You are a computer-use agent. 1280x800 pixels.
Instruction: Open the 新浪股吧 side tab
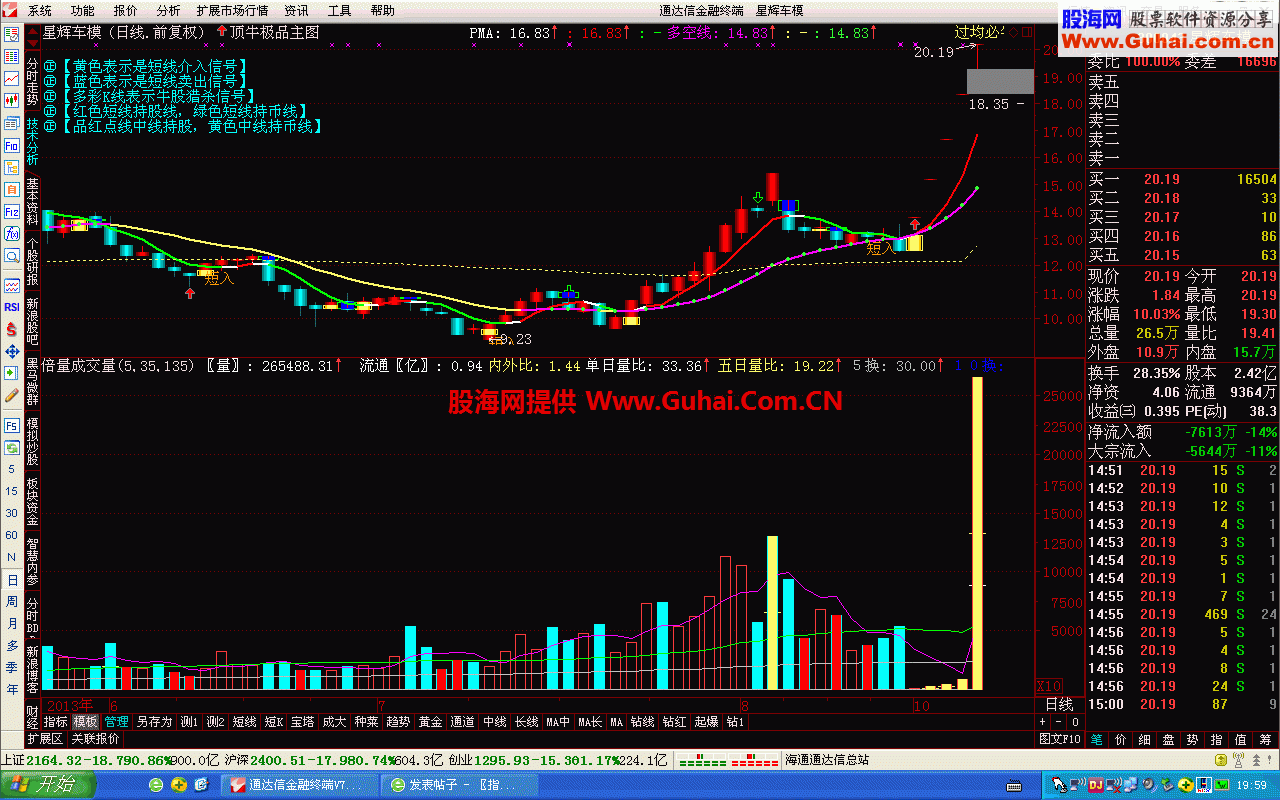pyautogui.click(x=32, y=320)
